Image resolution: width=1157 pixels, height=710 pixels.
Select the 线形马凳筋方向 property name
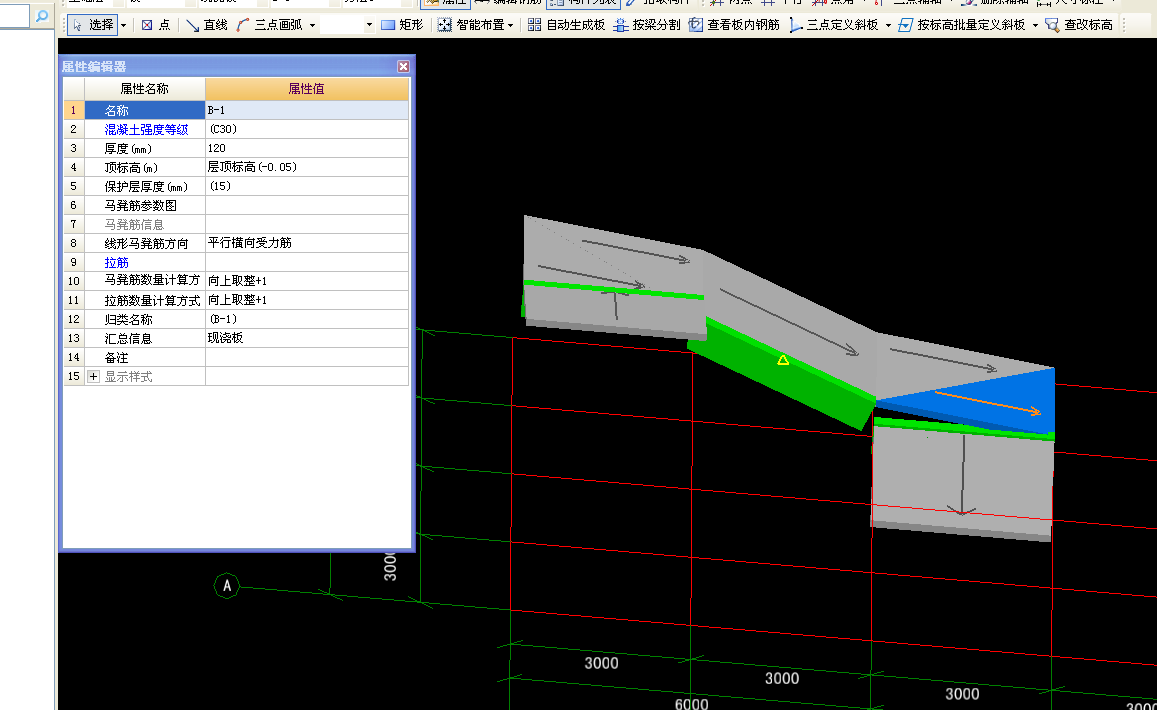[146, 244]
